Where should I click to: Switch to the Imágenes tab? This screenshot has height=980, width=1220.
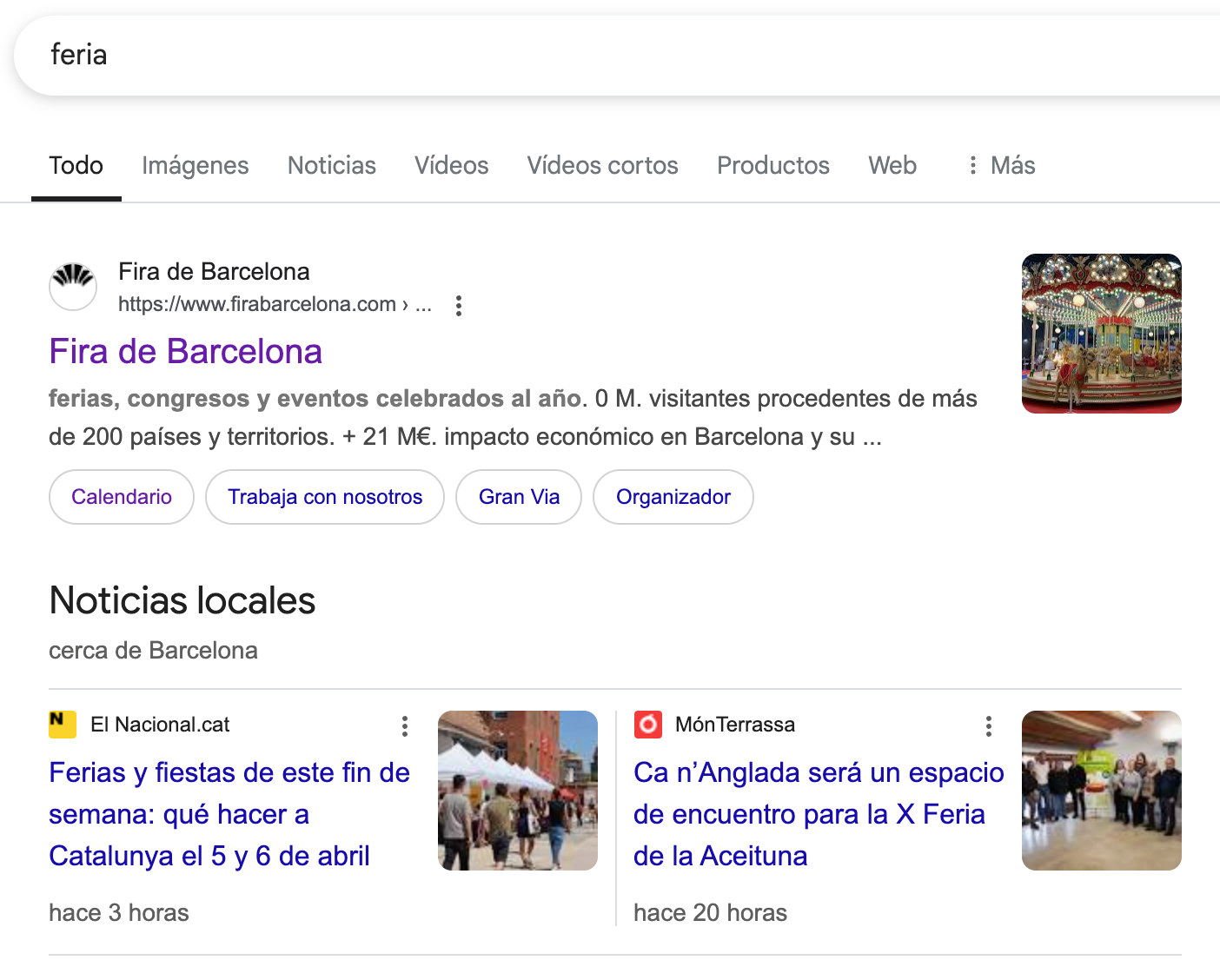click(x=195, y=165)
